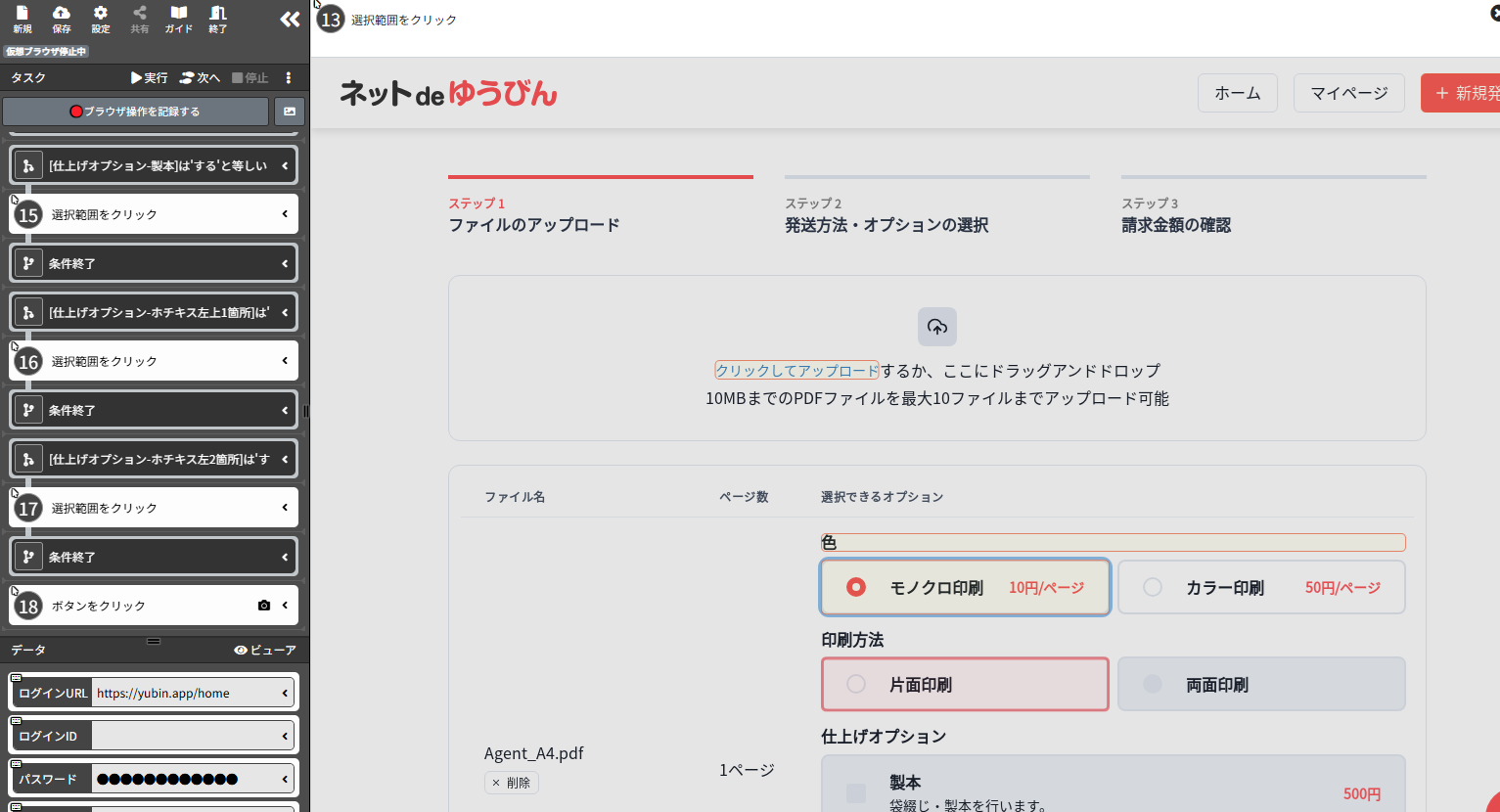Expand the 製本 condition block chevron
The height and width of the screenshot is (812, 1500).
coord(284,164)
